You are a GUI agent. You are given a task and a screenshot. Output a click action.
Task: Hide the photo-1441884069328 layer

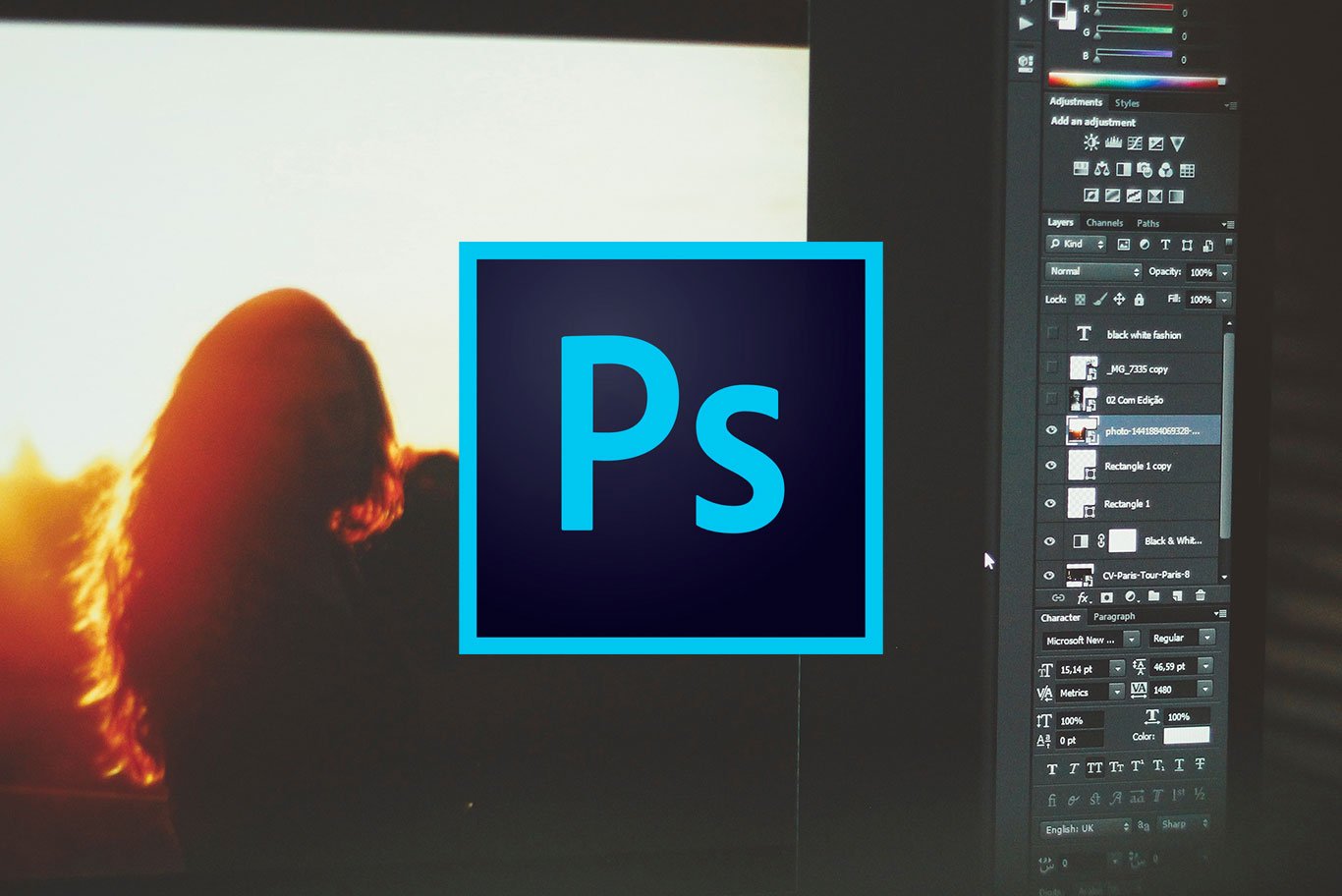(1051, 430)
